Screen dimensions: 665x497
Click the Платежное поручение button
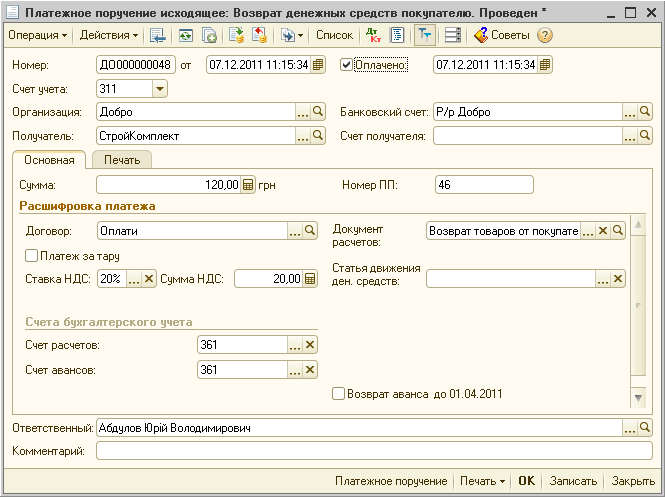point(391,481)
